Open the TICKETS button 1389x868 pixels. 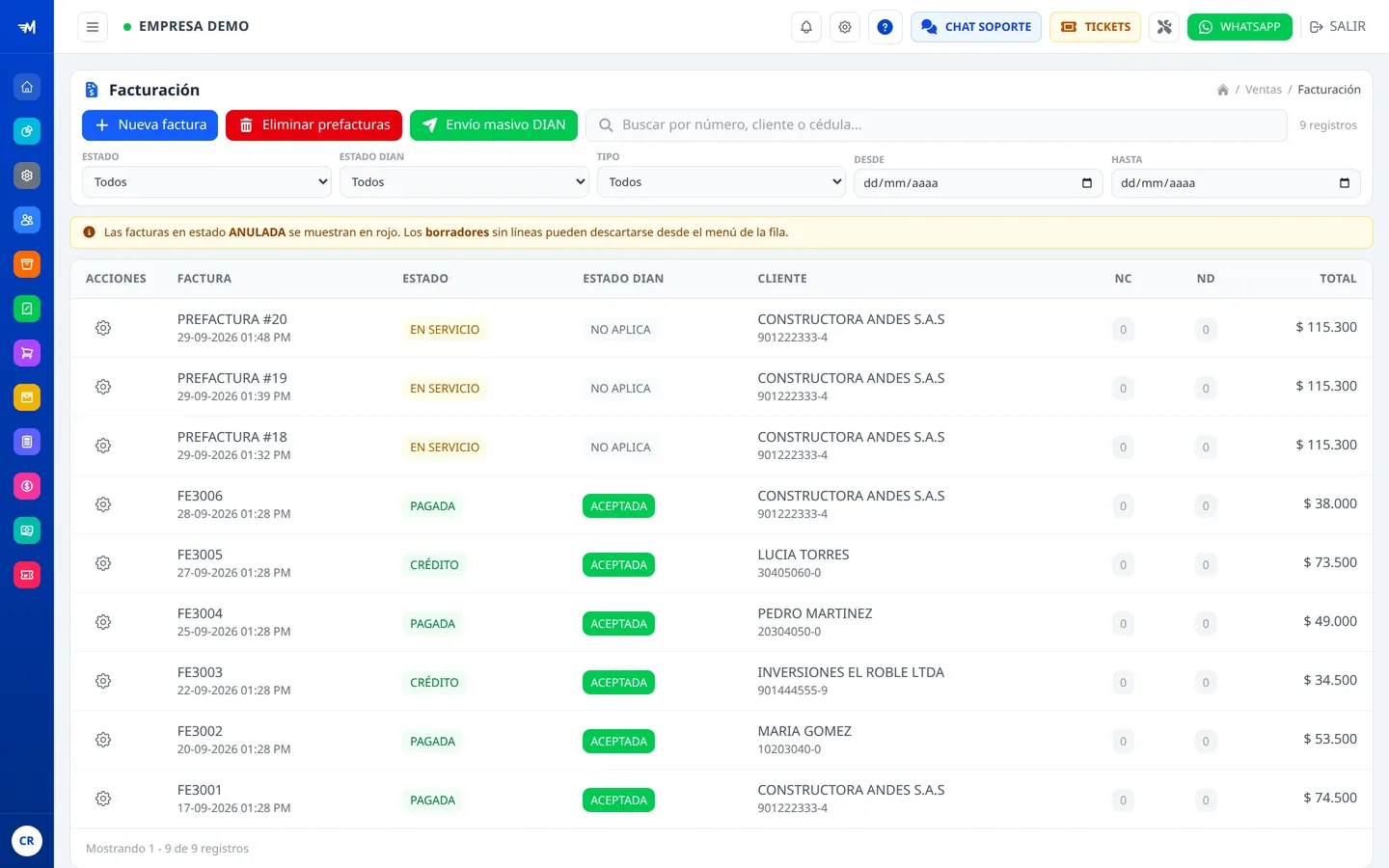pos(1096,27)
